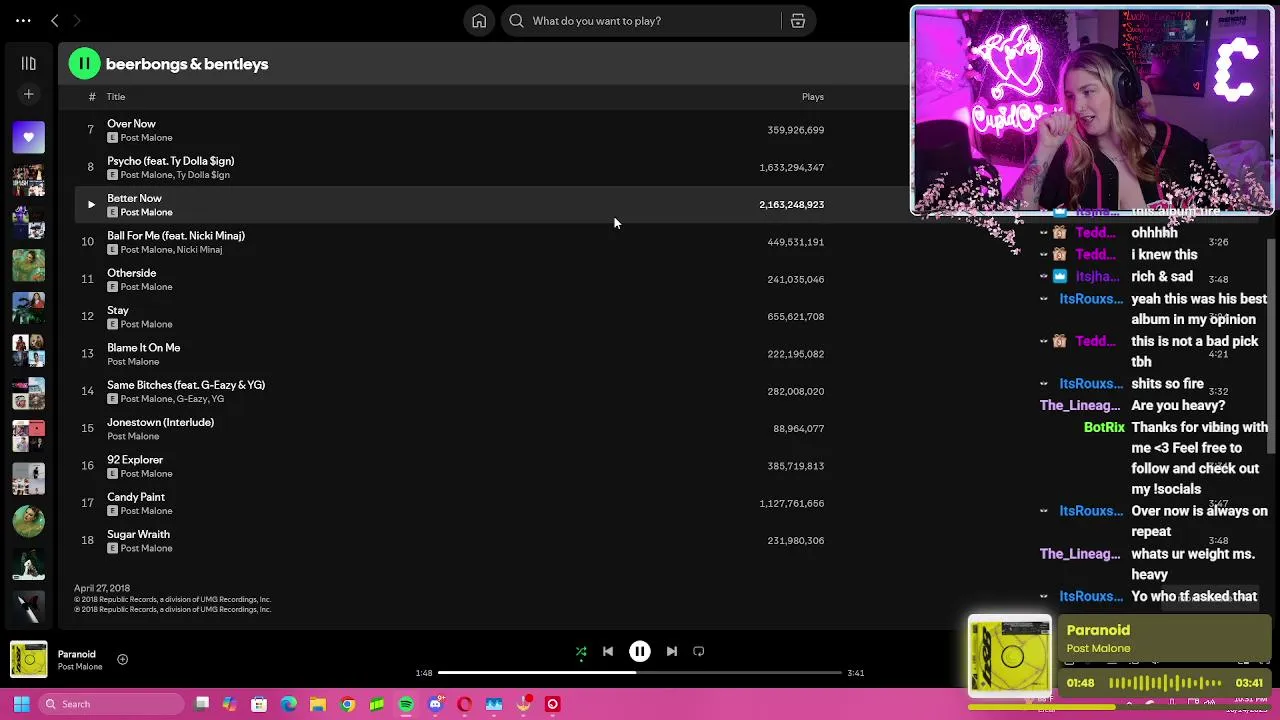Open the 'Paranoid' now-playing title link
Viewport: 1280px width, 720px height.
tap(77, 654)
